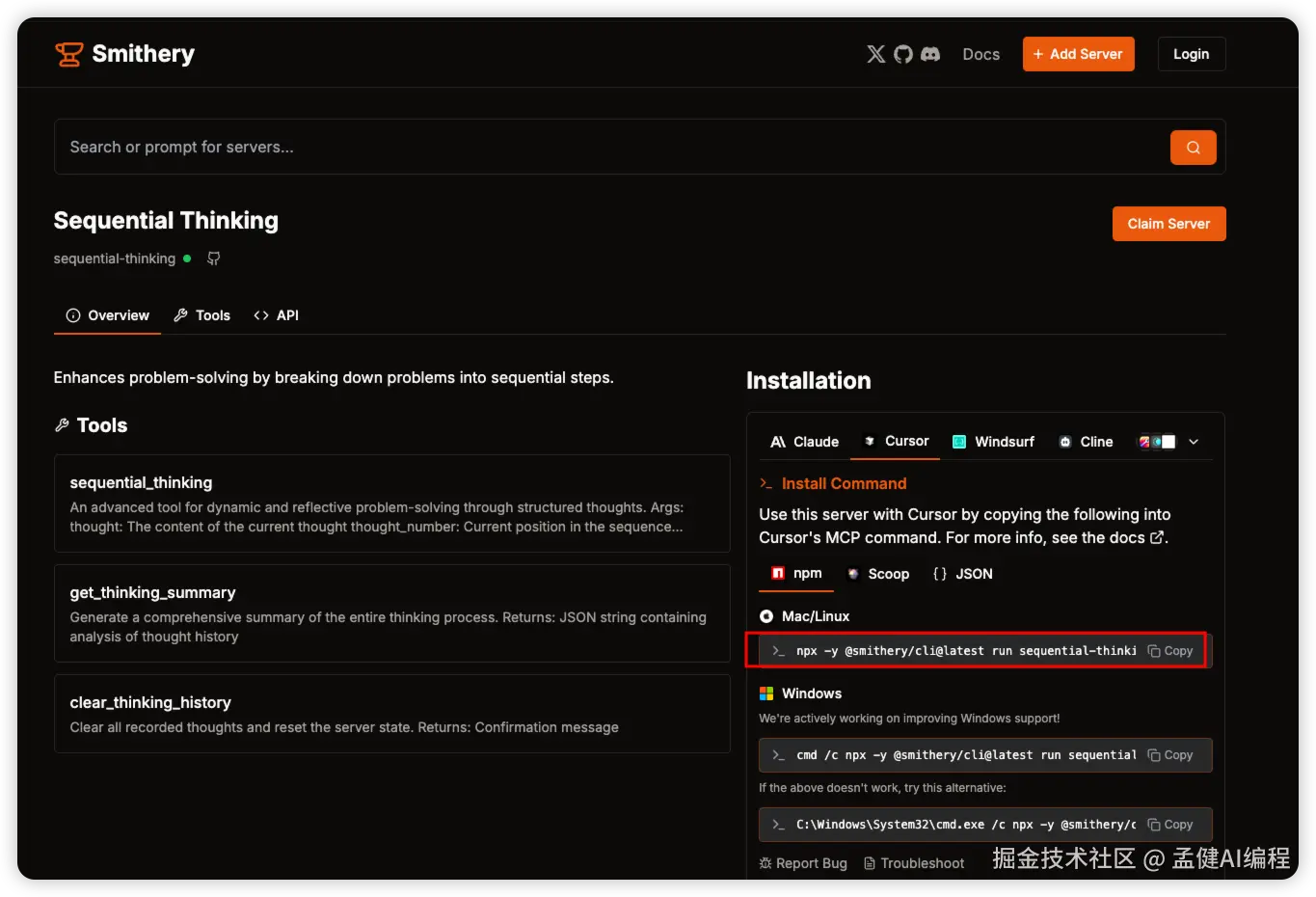Screen dimensions: 1316x897
Task: Click the Mac/Linux section label
Action: coord(815,616)
